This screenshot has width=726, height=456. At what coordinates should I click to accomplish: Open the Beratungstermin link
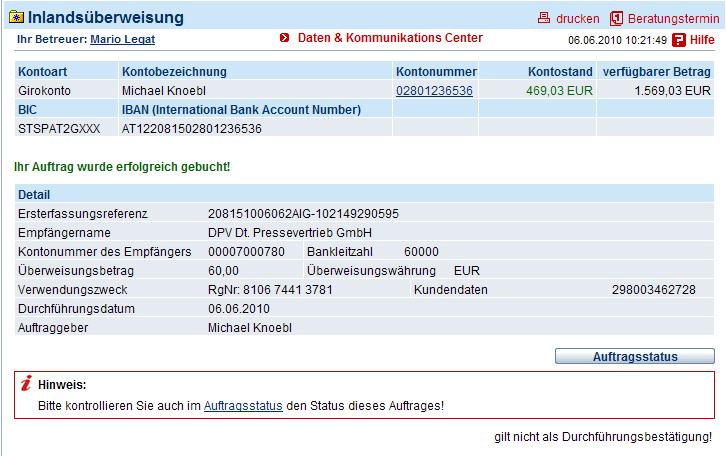coord(673,19)
